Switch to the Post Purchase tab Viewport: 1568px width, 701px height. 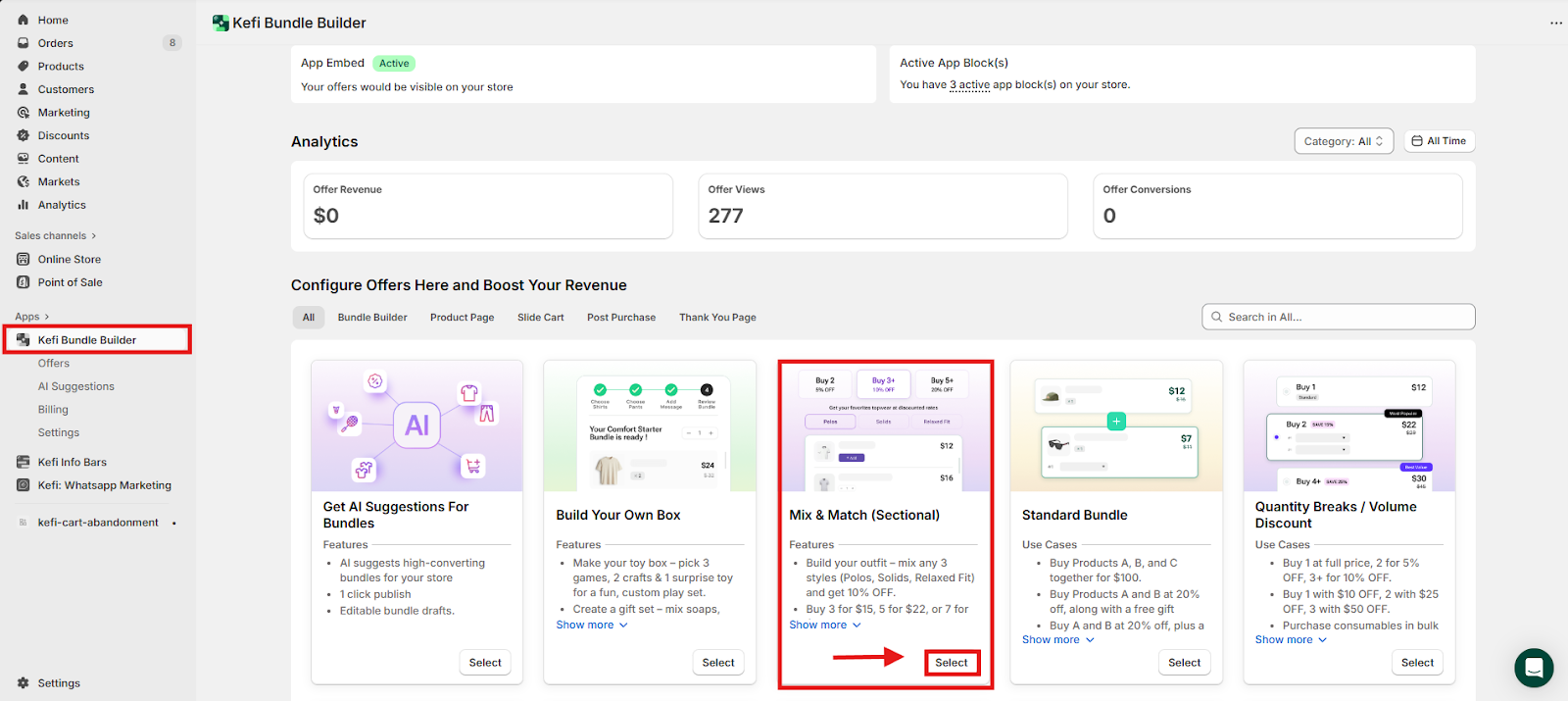tap(620, 318)
